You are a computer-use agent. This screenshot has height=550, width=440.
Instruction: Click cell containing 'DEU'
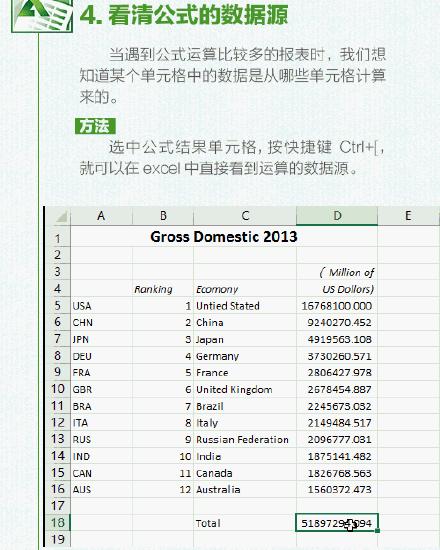(x=101, y=356)
